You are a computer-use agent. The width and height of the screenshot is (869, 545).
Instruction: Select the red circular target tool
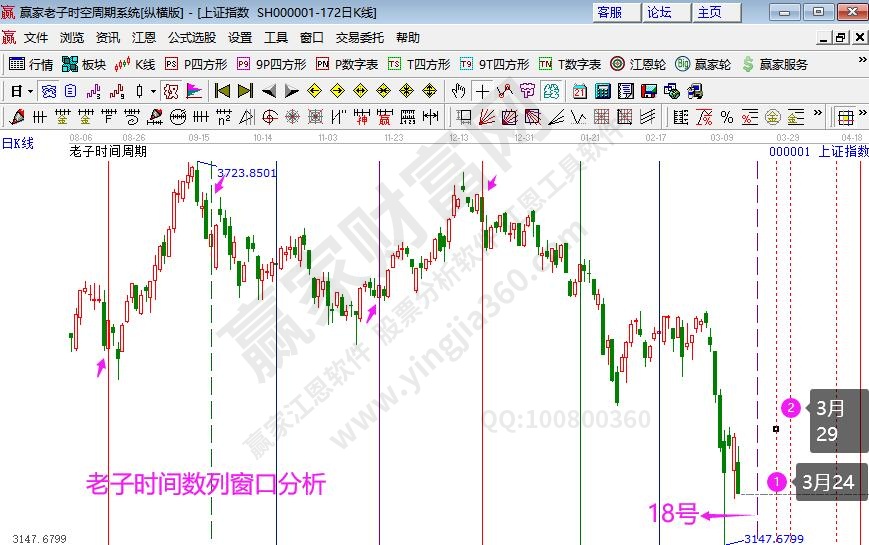point(269,117)
